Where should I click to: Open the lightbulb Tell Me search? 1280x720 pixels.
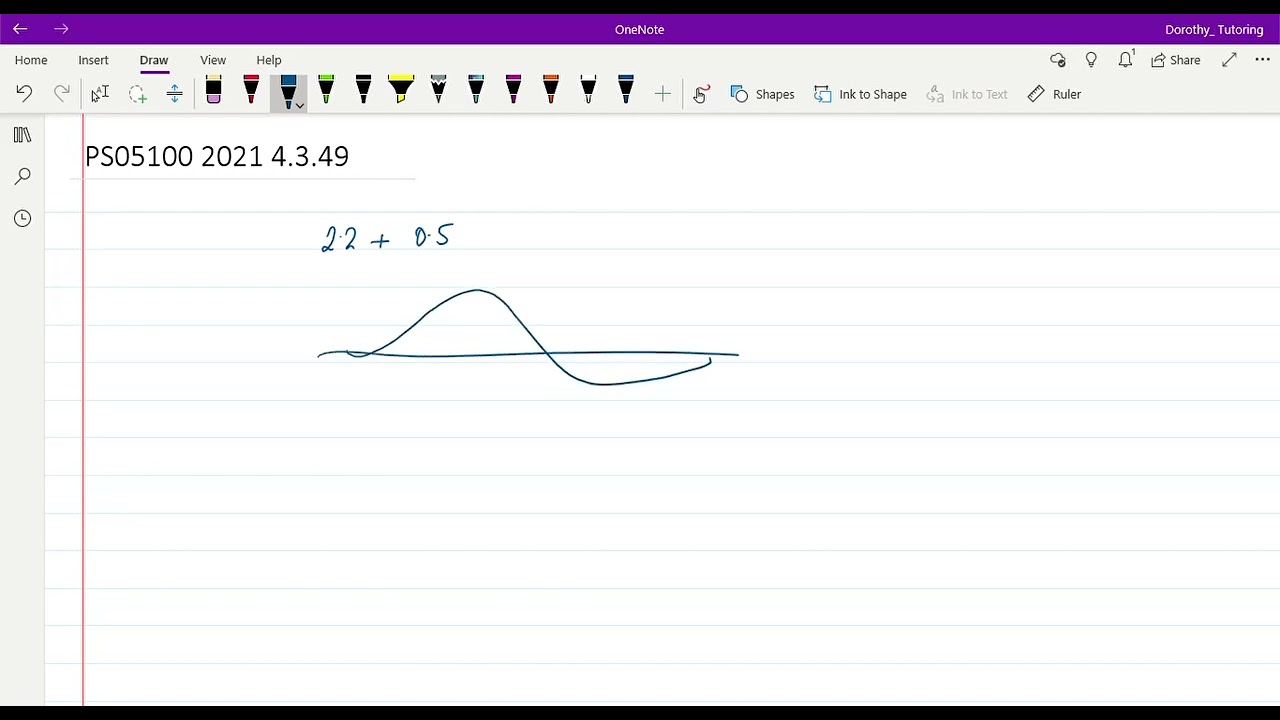click(1091, 60)
